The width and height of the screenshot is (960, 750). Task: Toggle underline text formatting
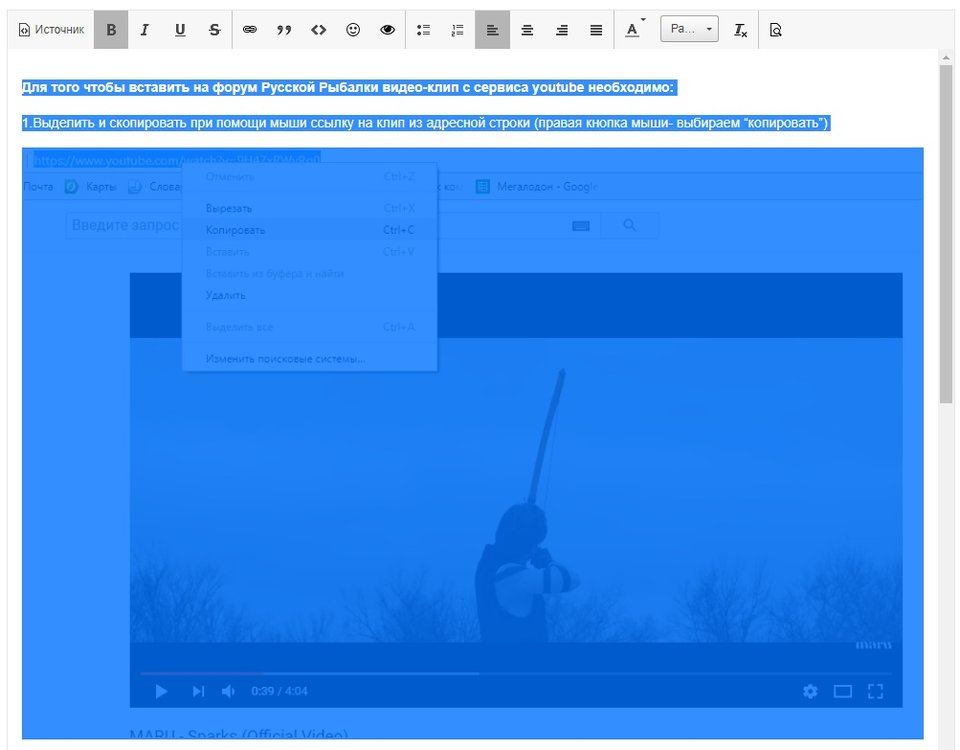click(180, 30)
